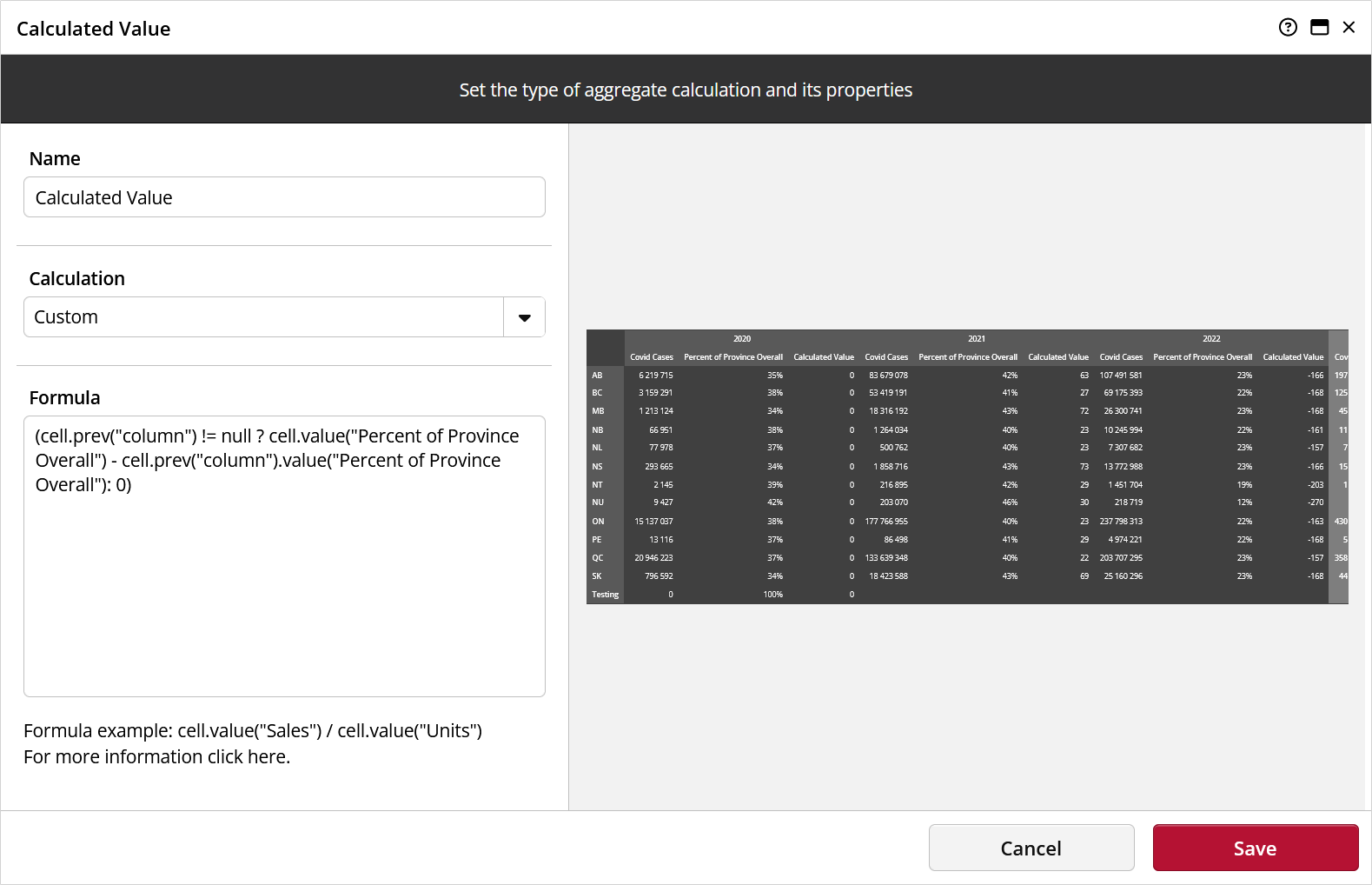Image resolution: width=1372 pixels, height=885 pixels.
Task: Click the cell showing 177 766 955
Action: coord(886,522)
